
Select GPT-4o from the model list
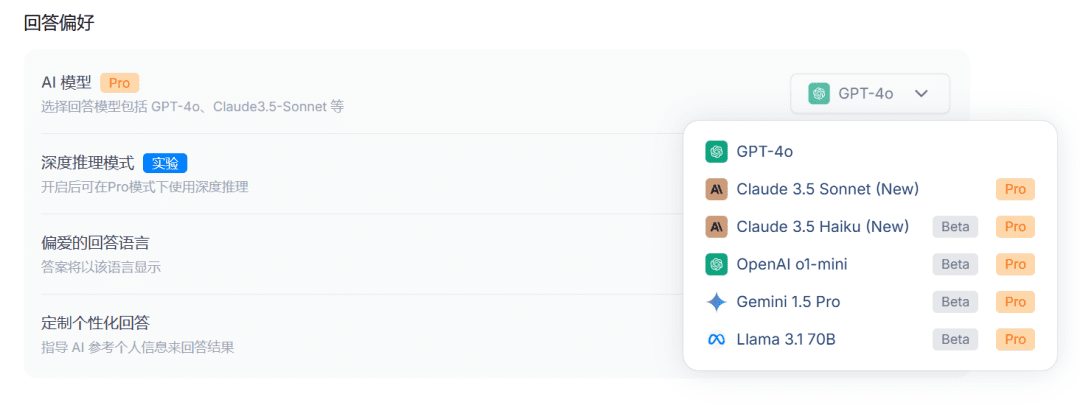(x=765, y=152)
